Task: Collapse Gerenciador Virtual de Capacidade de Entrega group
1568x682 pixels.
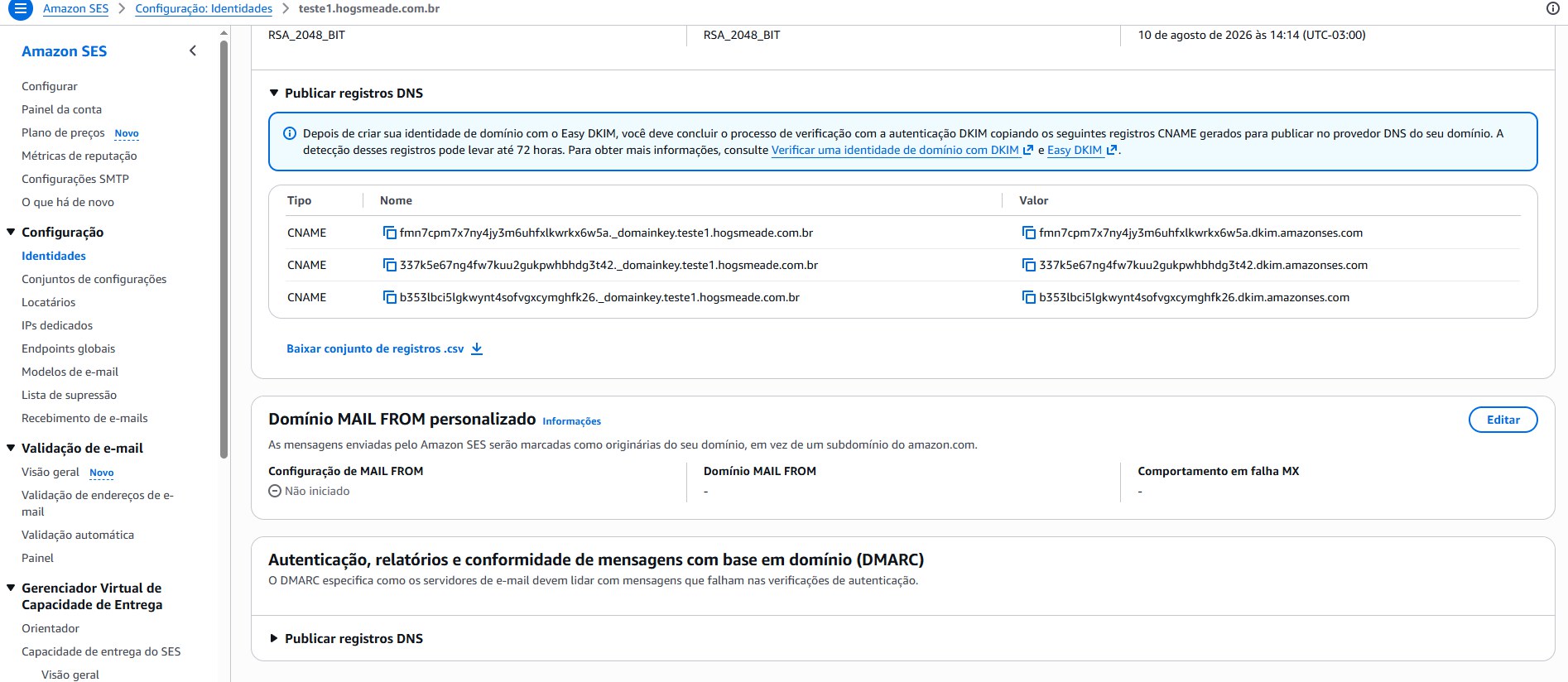Action: [x=11, y=588]
